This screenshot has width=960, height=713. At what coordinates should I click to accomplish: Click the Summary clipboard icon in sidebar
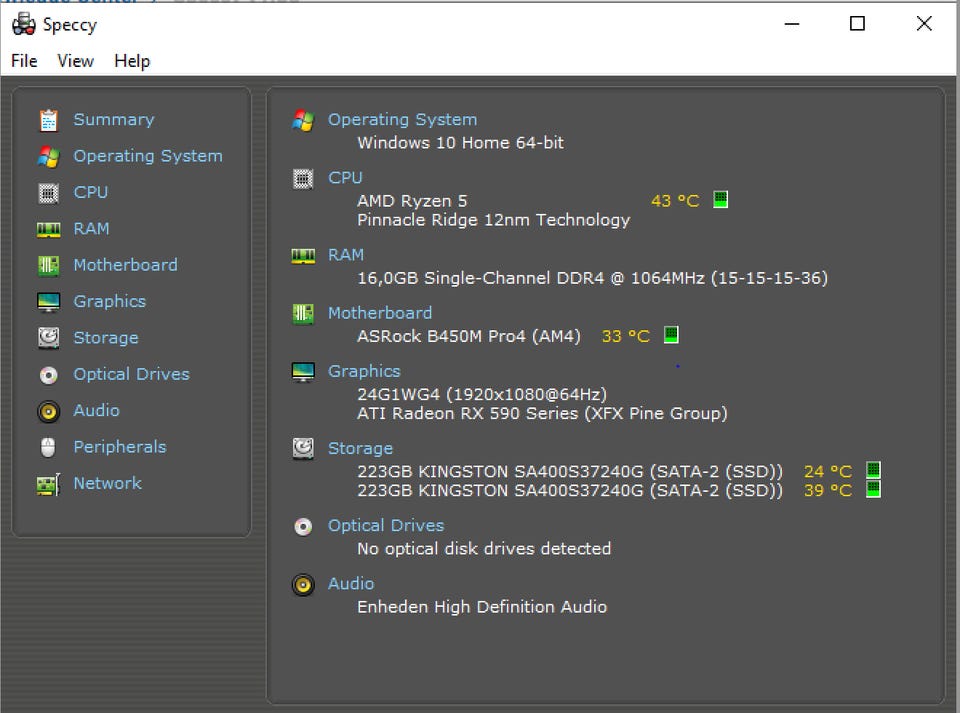pyautogui.click(x=48, y=120)
